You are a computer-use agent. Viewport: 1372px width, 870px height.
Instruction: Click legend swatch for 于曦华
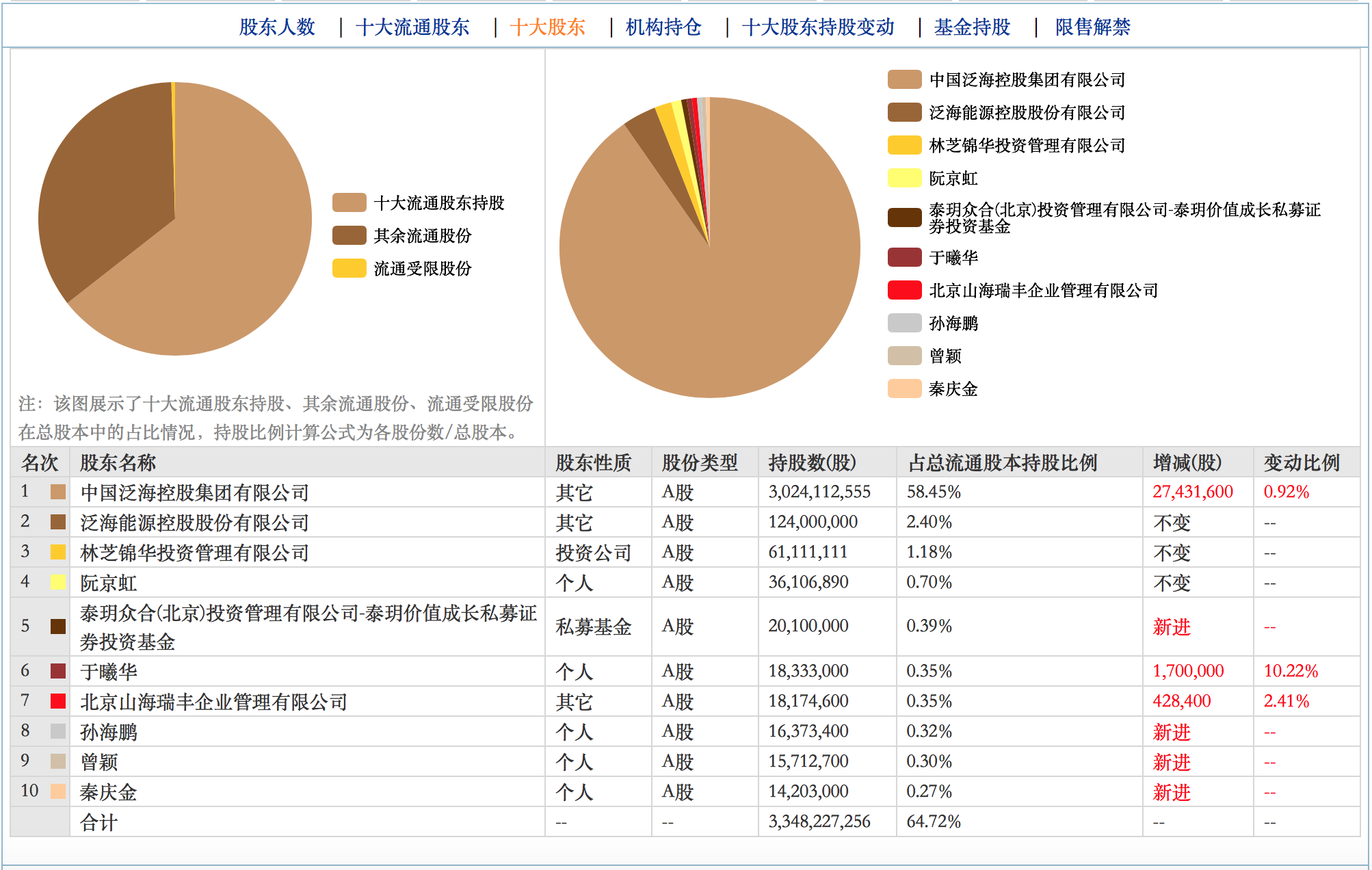pos(904,257)
